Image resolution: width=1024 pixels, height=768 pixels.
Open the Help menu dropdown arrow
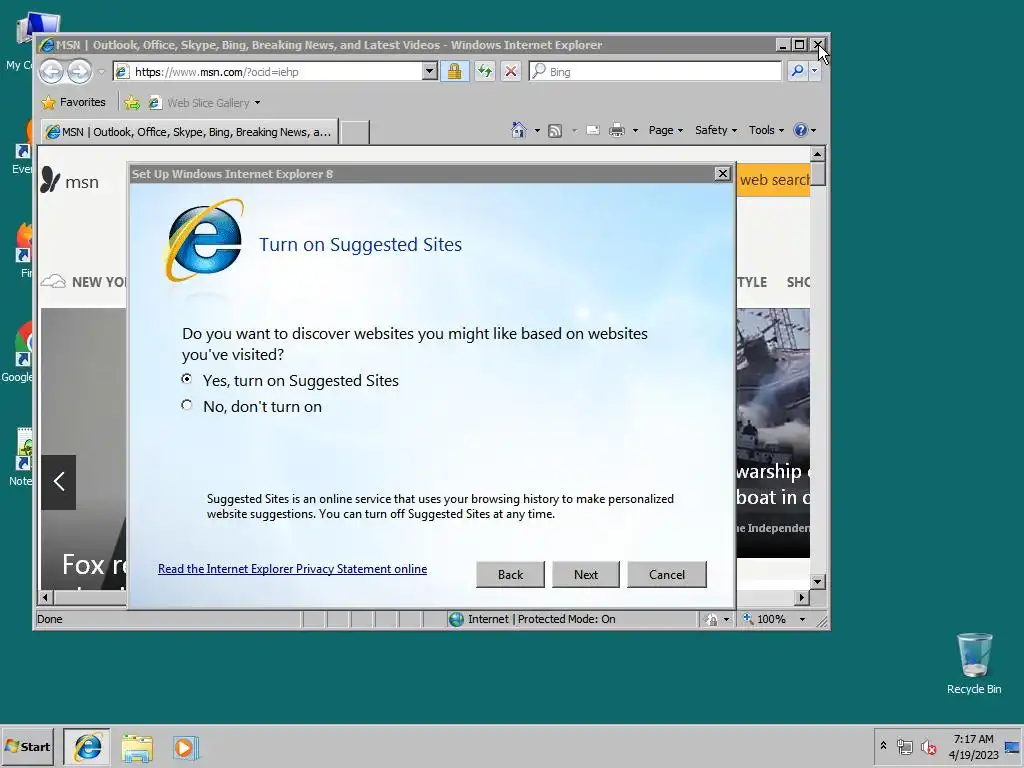point(813,131)
